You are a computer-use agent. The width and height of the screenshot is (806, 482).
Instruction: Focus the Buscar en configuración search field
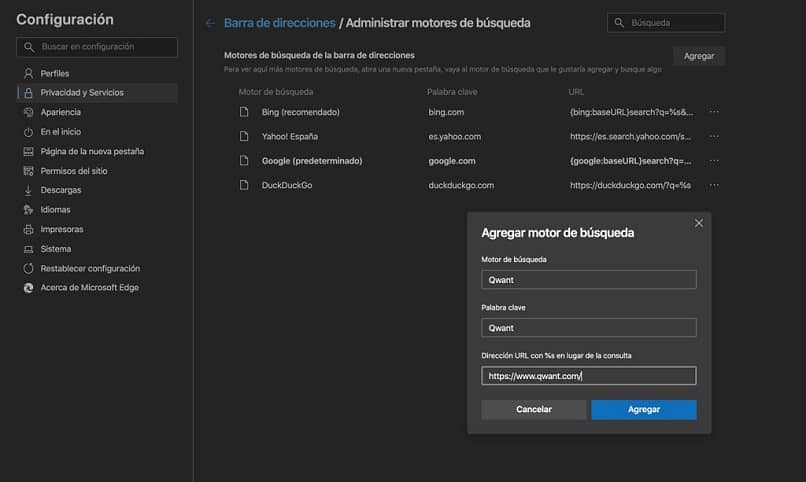coord(97,47)
